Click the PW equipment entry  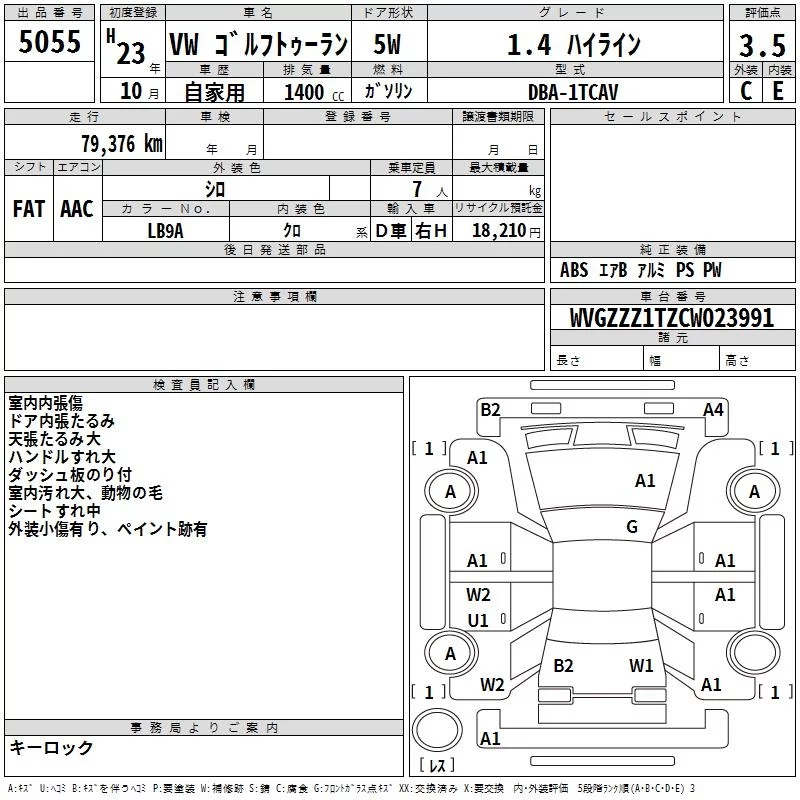(712, 270)
